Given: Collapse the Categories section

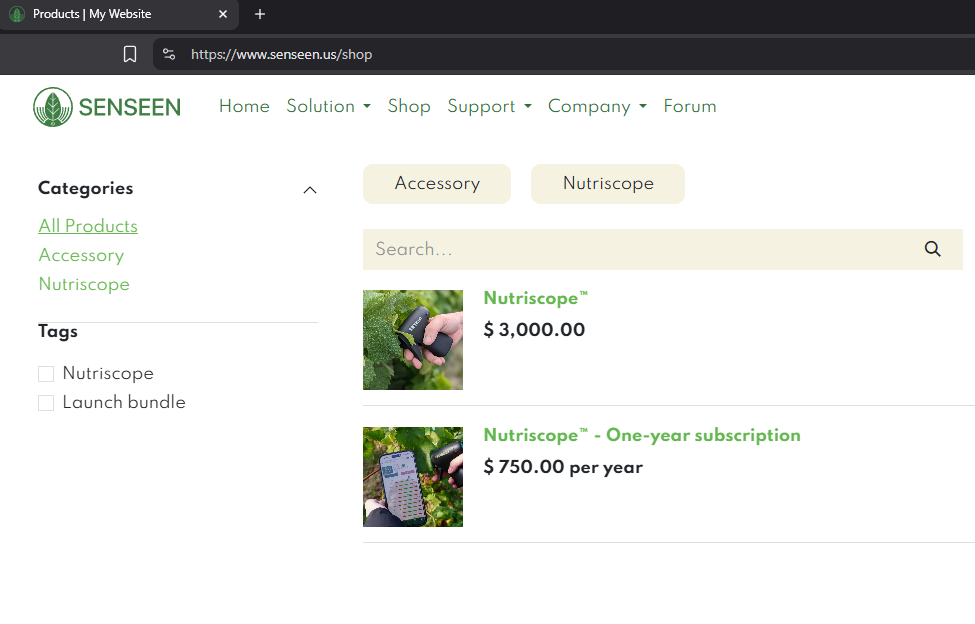Looking at the screenshot, I should [310, 189].
